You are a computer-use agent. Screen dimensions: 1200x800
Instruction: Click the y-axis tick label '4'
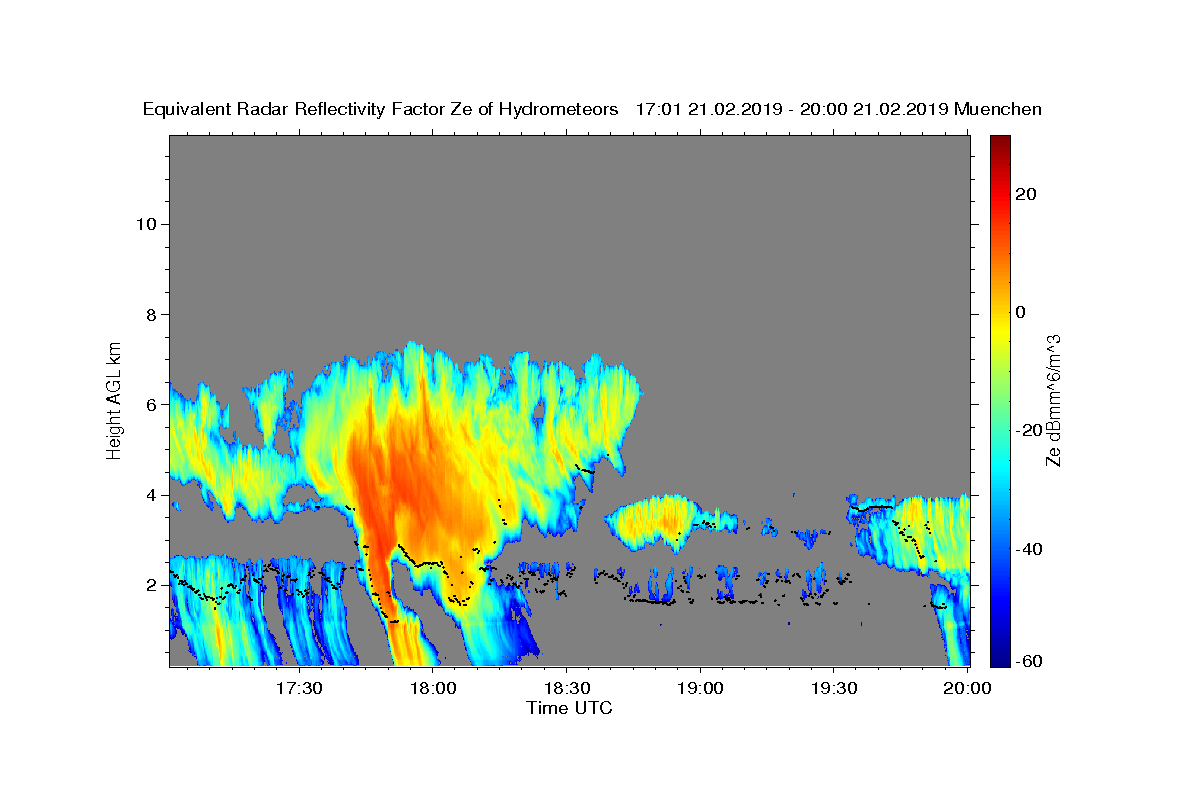[149, 495]
